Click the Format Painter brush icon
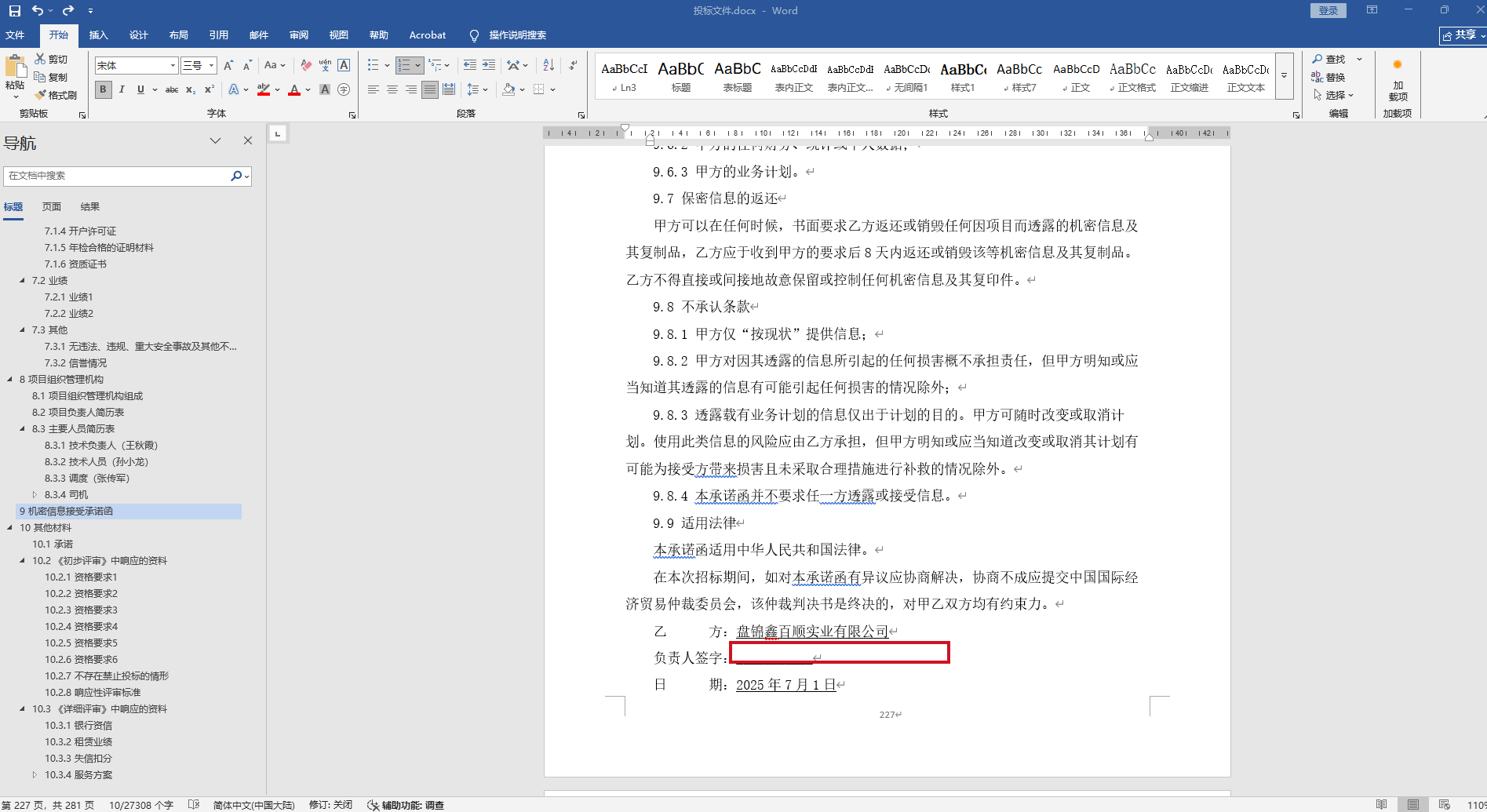The height and width of the screenshot is (812, 1487). click(41, 95)
